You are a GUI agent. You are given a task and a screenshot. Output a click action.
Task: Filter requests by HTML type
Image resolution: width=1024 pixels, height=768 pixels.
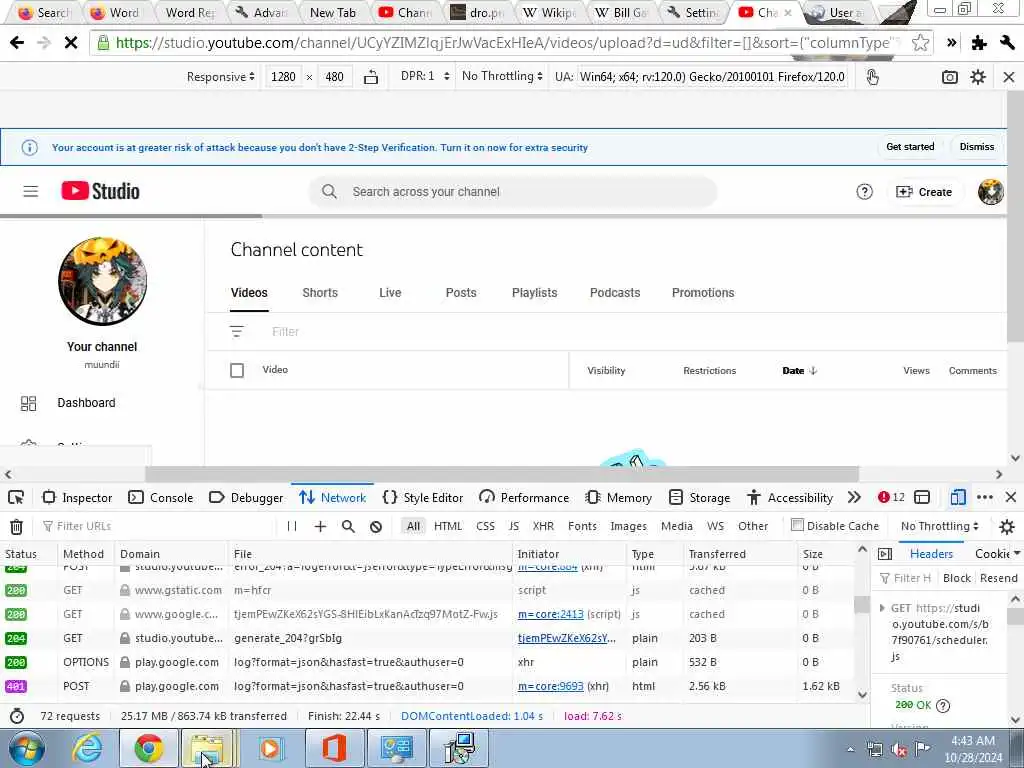pos(448,526)
